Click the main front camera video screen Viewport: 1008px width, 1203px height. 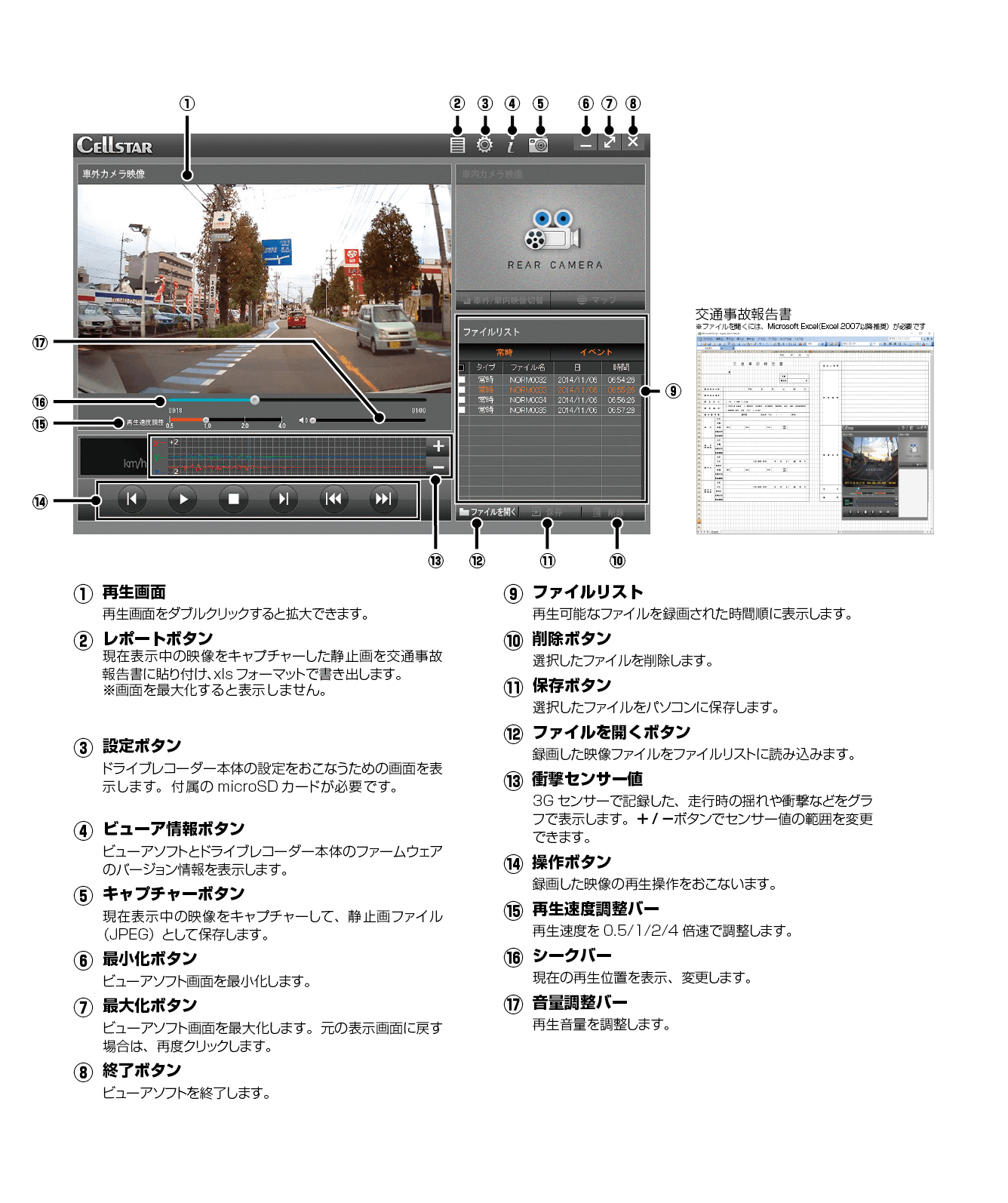point(264,288)
